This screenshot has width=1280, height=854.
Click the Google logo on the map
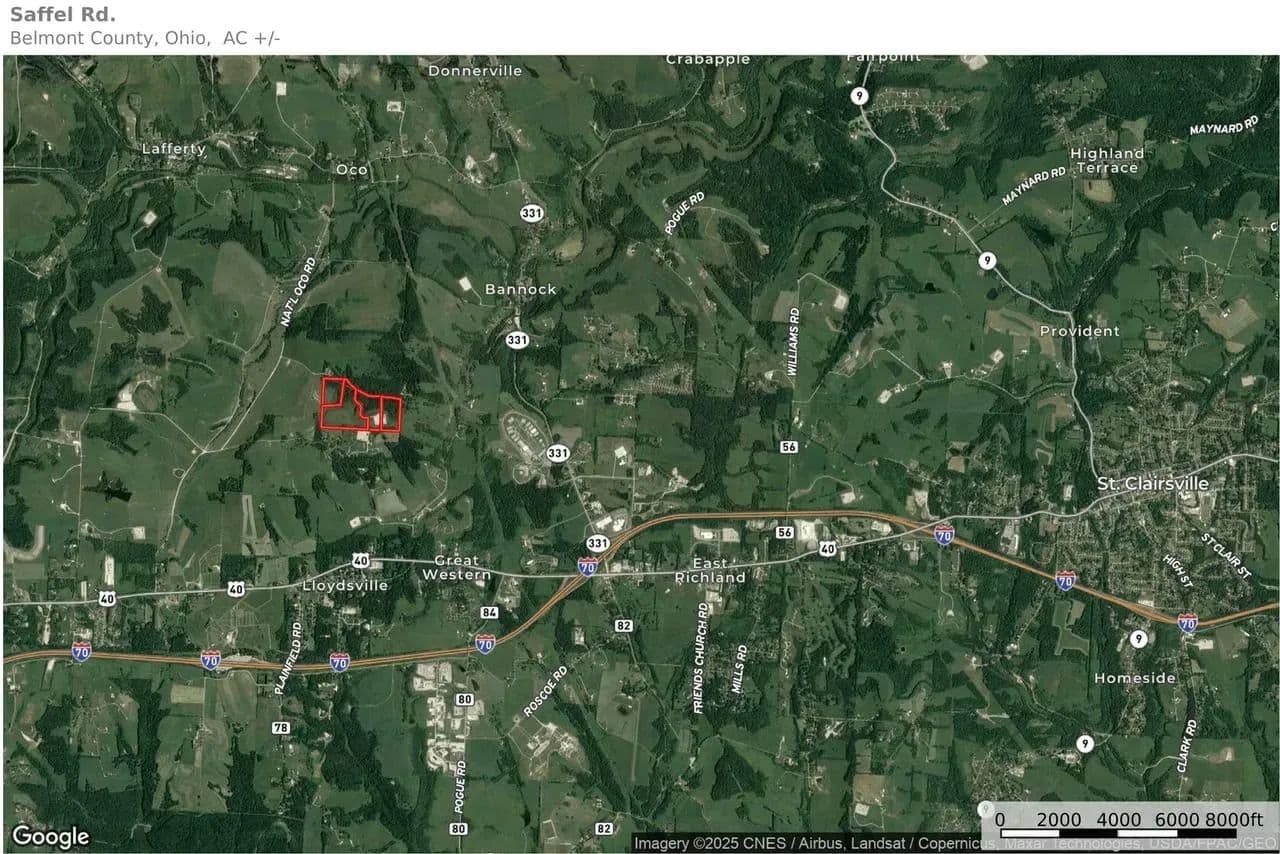coord(50,836)
